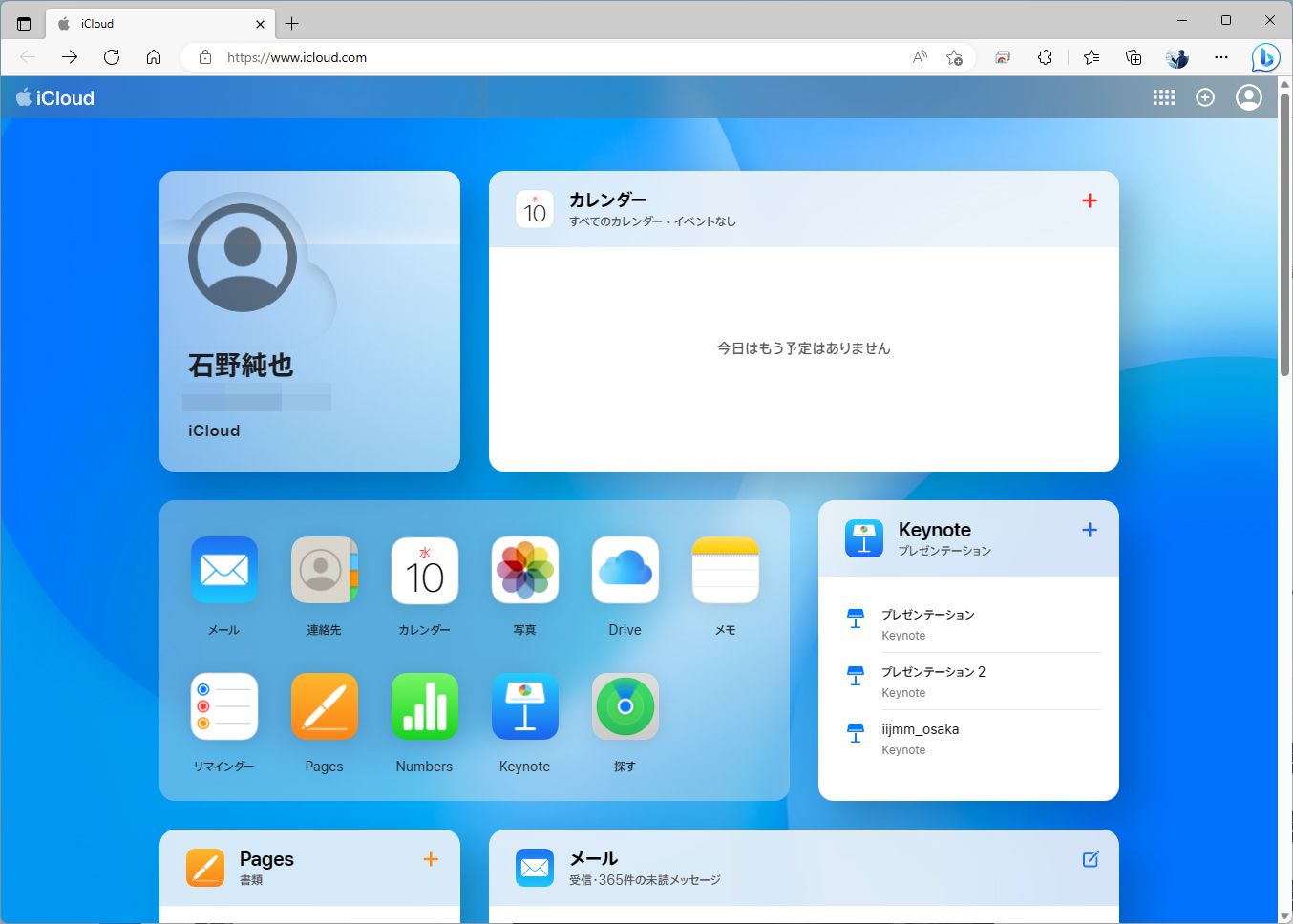
Task: Compose a new mail message
Action: coord(1090,859)
